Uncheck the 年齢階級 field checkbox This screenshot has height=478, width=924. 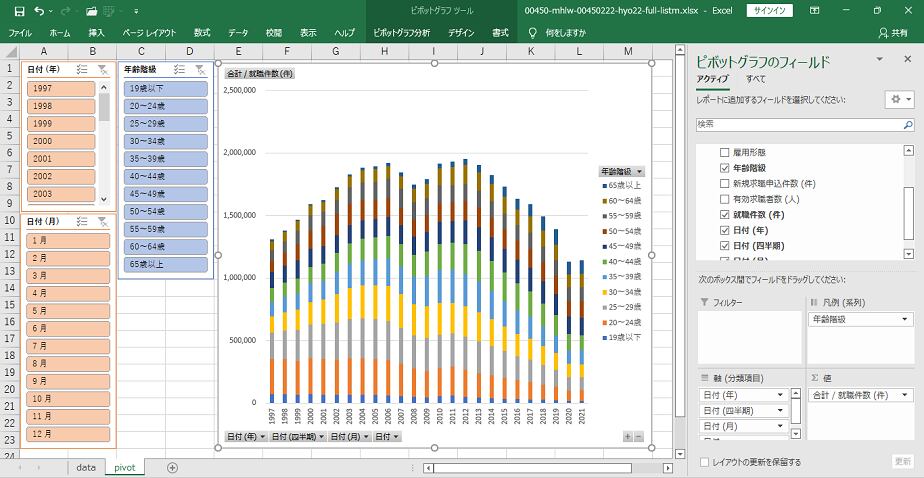point(725,168)
